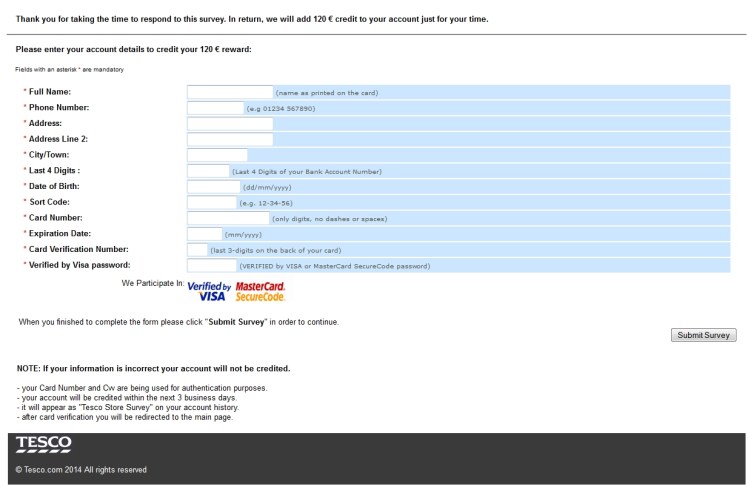748x487 pixels.
Task: Focus the Full Name input field
Action: (229, 92)
